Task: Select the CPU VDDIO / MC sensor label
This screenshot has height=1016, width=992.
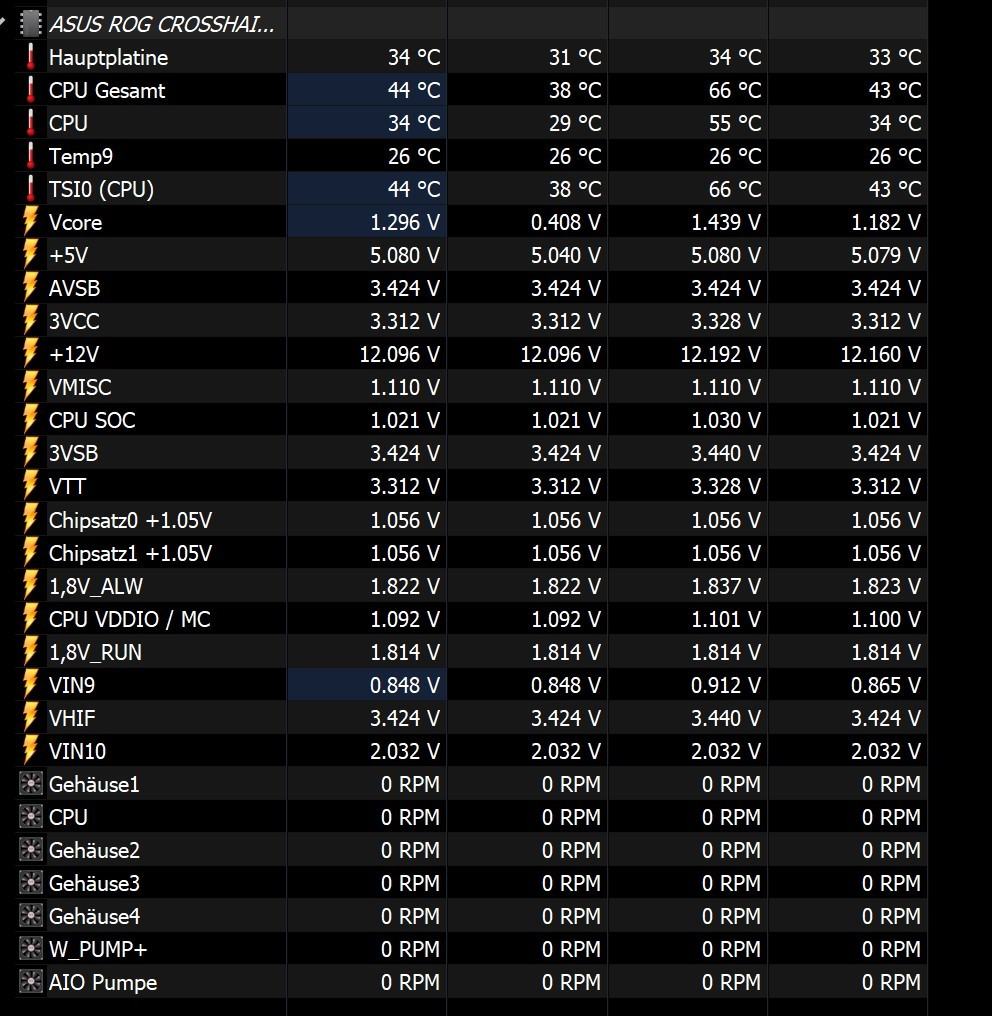Action: click(x=130, y=619)
